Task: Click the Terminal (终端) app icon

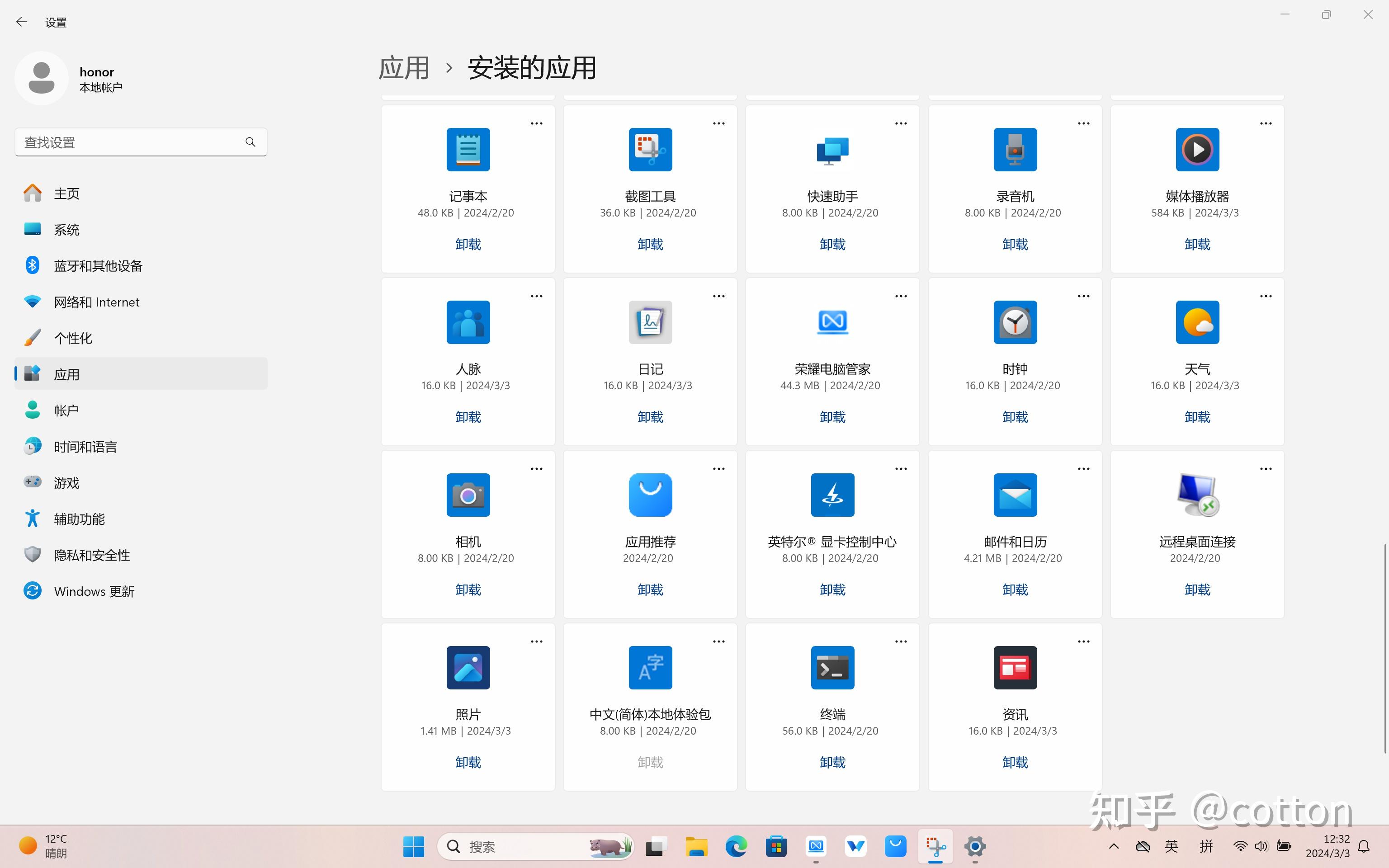Action: (x=832, y=668)
